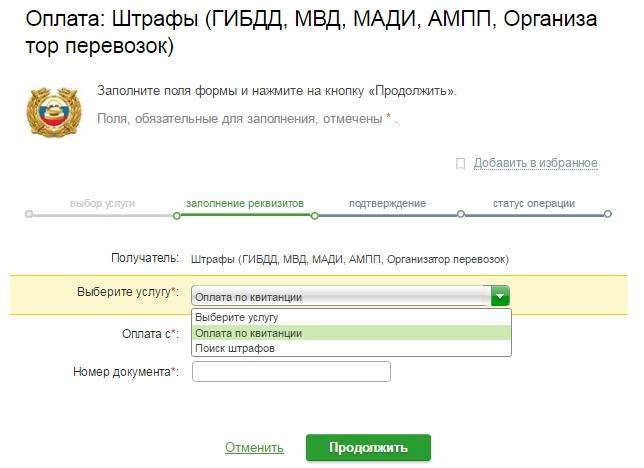Click the Номер документа input field
Image resolution: width=644 pixels, height=468 pixels.
coord(291,372)
